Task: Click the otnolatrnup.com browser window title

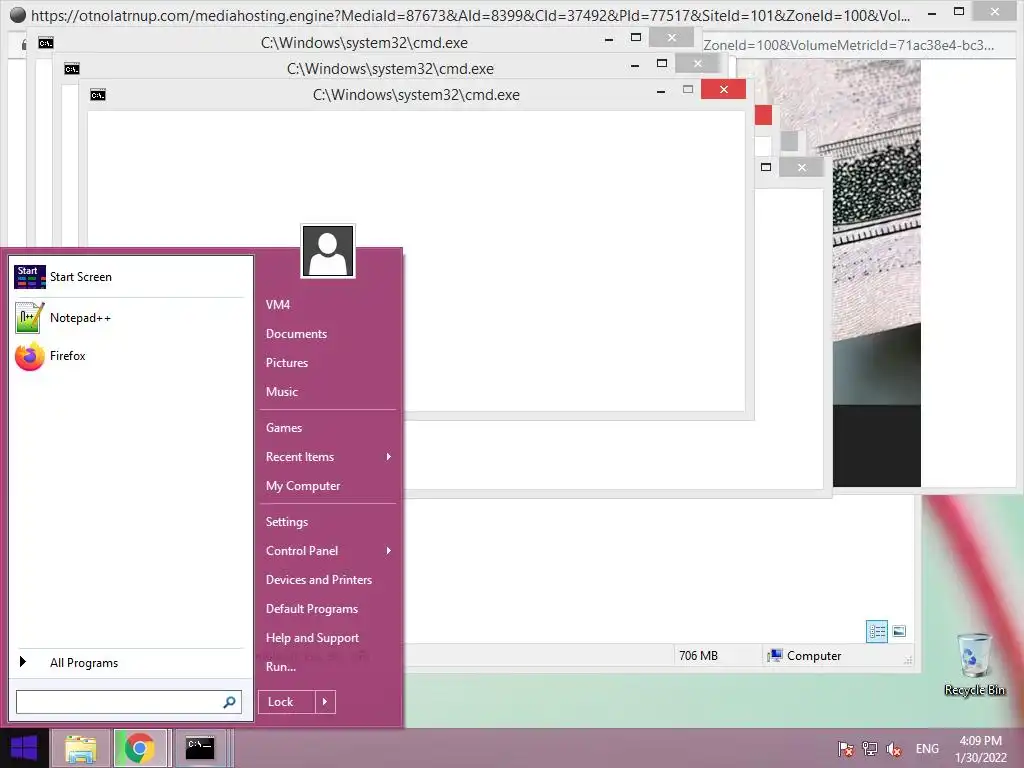Action: pyautogui.click(x=470, y=15)
